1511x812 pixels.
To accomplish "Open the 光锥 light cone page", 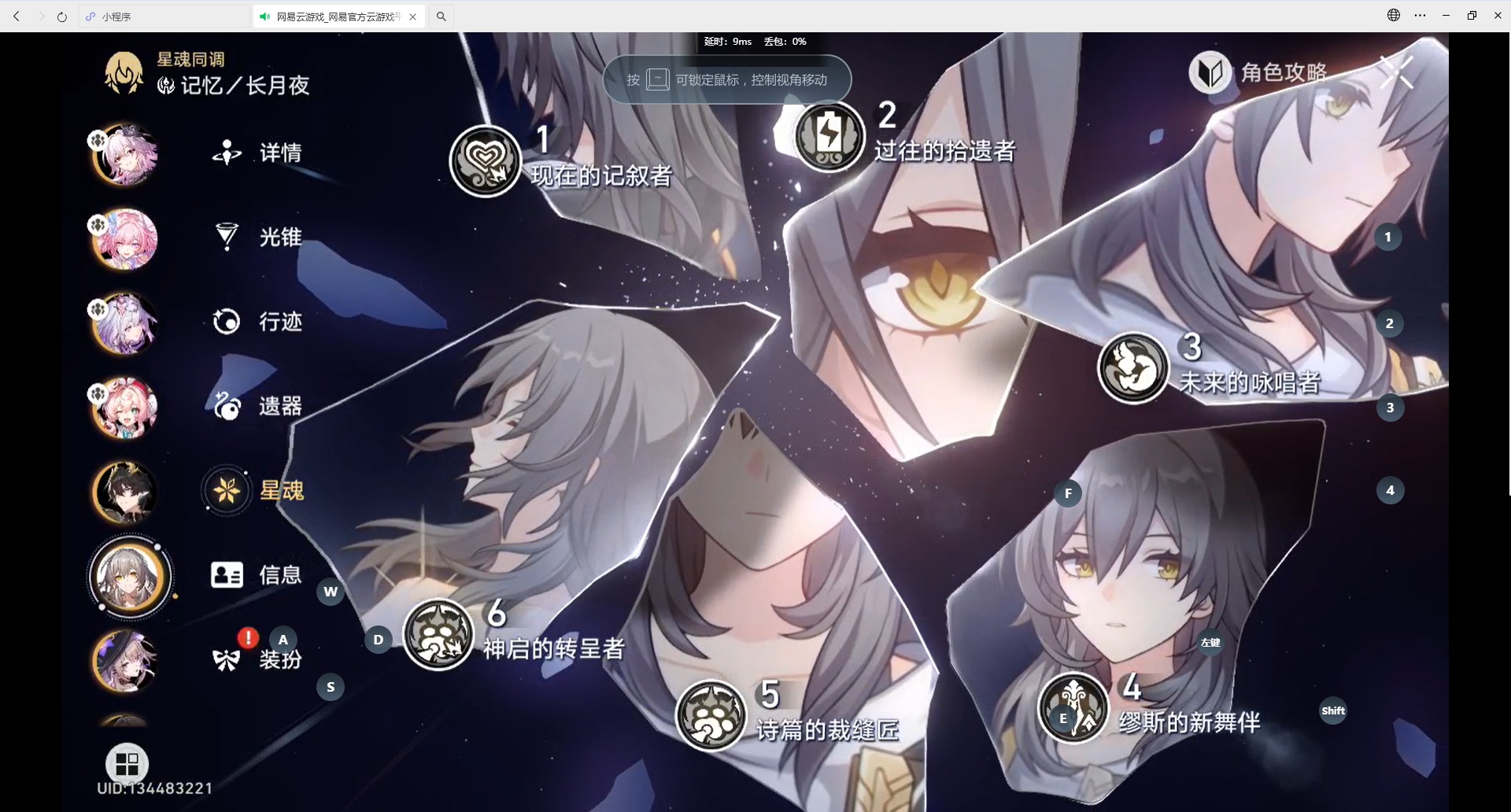I will (257, 237).
